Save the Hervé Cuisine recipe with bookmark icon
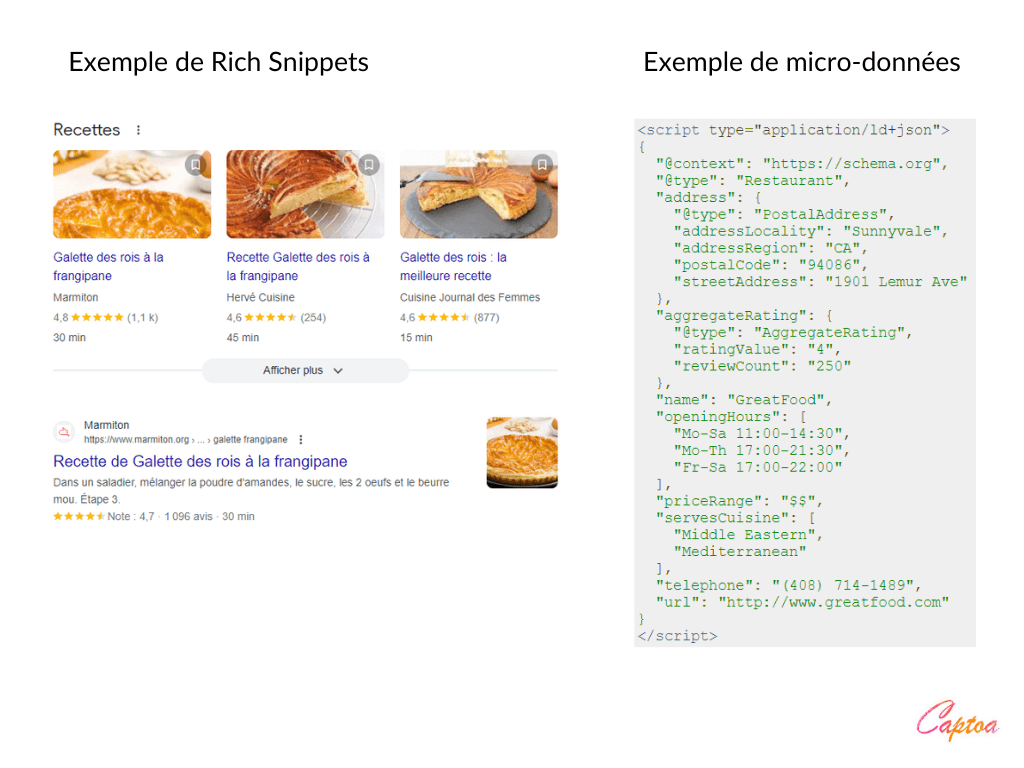 [x=369, y=165]
